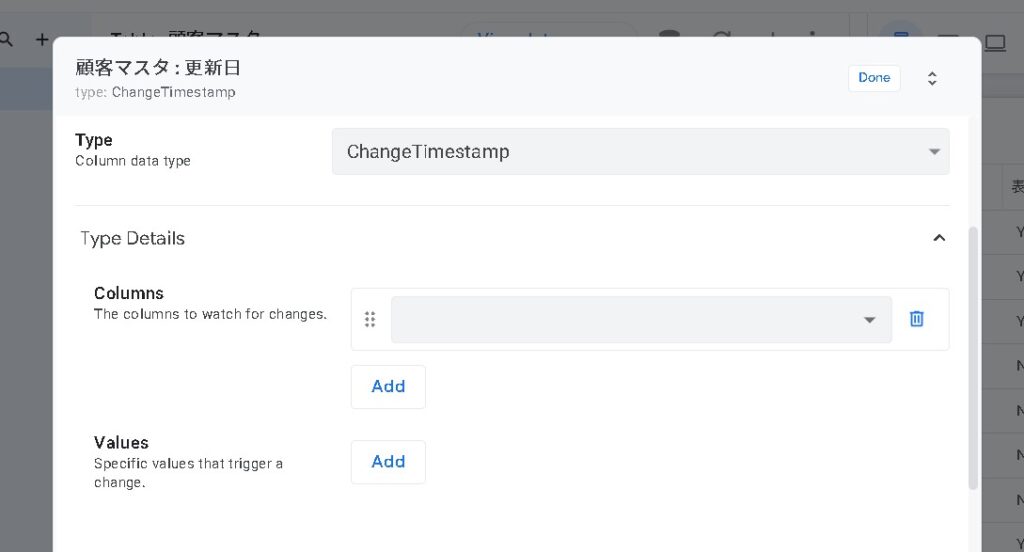Delete the column entry with the trash icon
Screen dimensions: 1024x552
(x=916, y=319)
